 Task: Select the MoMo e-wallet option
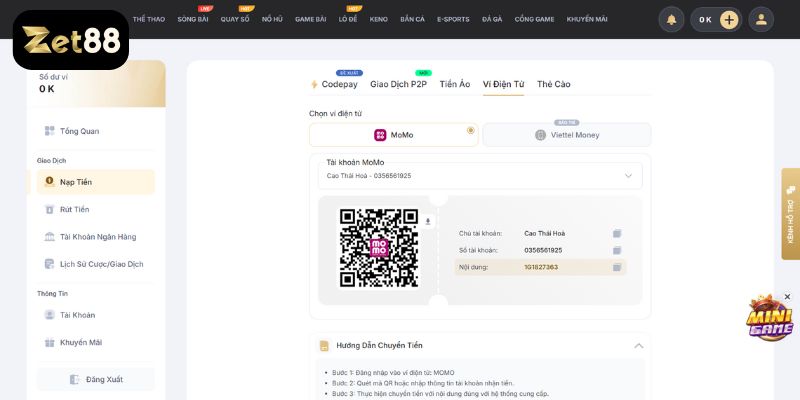click(393, 135)
